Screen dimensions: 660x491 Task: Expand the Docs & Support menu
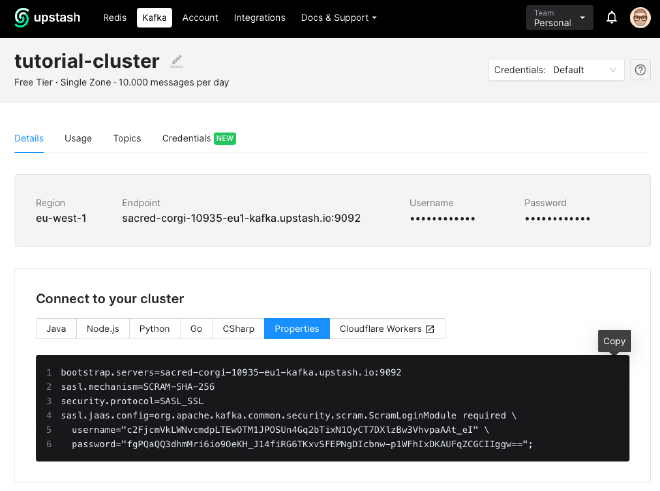point(339,18)
